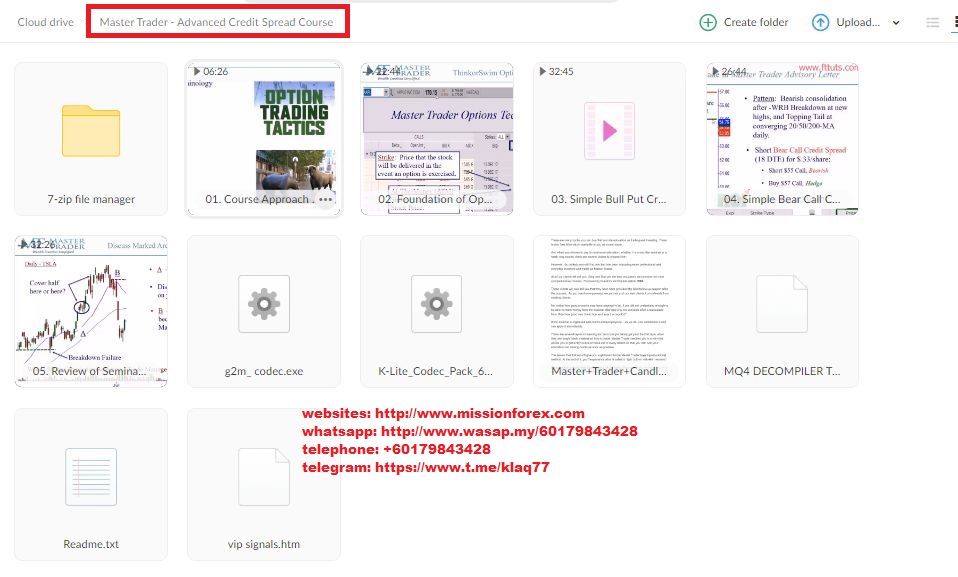Click the Upload arrow circle icon

(820, 23)
